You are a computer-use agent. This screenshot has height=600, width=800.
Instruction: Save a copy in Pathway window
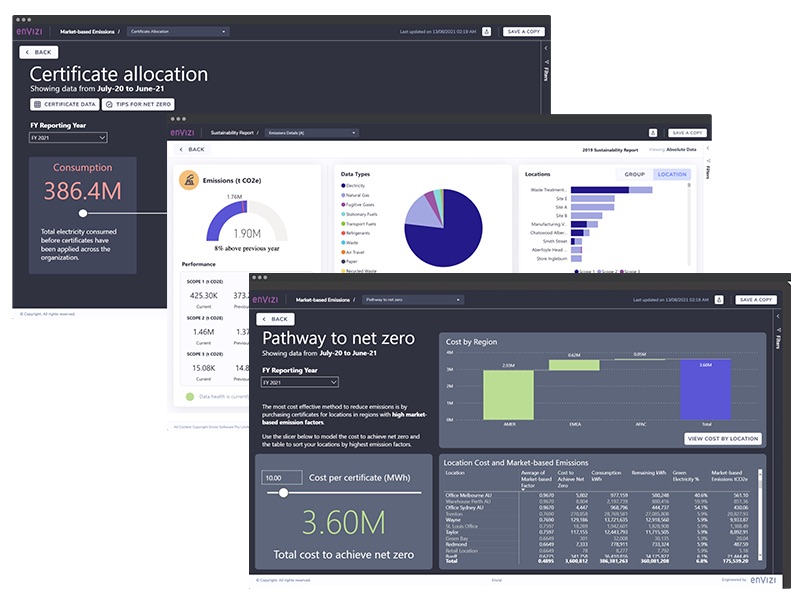[756, 300]
